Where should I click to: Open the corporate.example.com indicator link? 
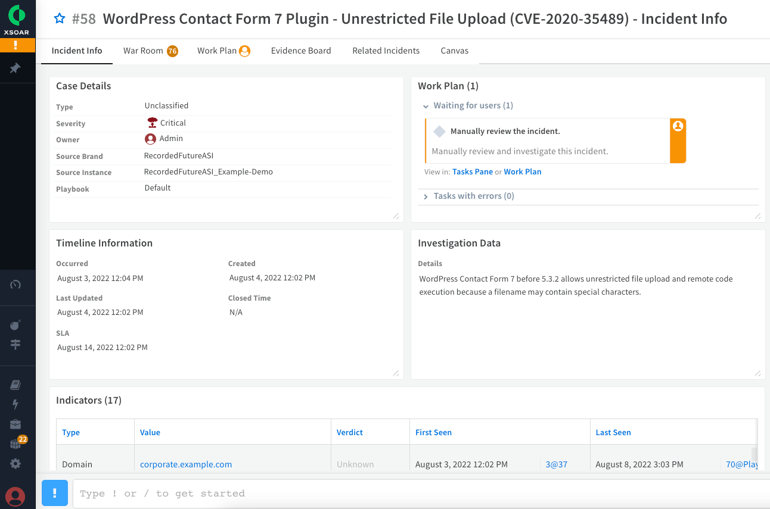pos(186,464)
